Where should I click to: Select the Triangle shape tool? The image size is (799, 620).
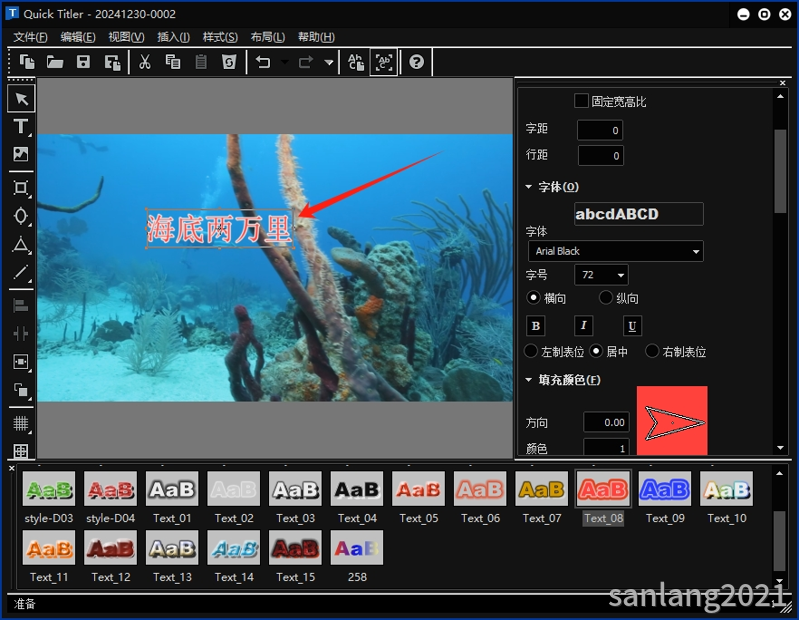pos(21,245)
